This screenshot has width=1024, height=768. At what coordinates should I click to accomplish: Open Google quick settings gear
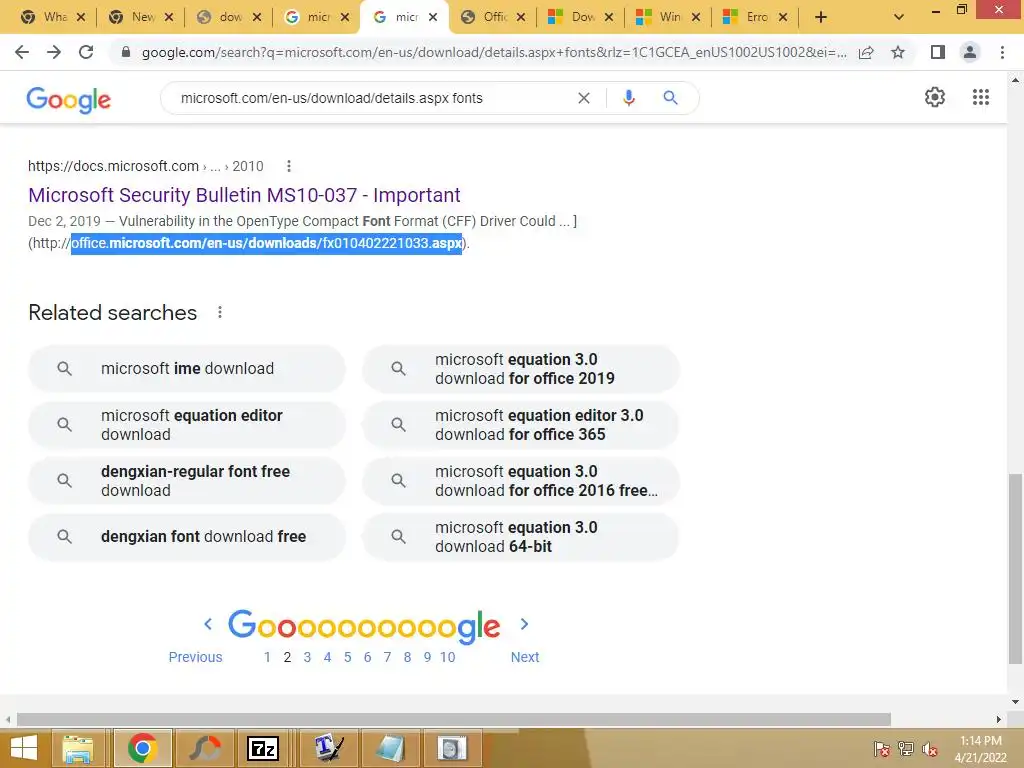point(935,97)
